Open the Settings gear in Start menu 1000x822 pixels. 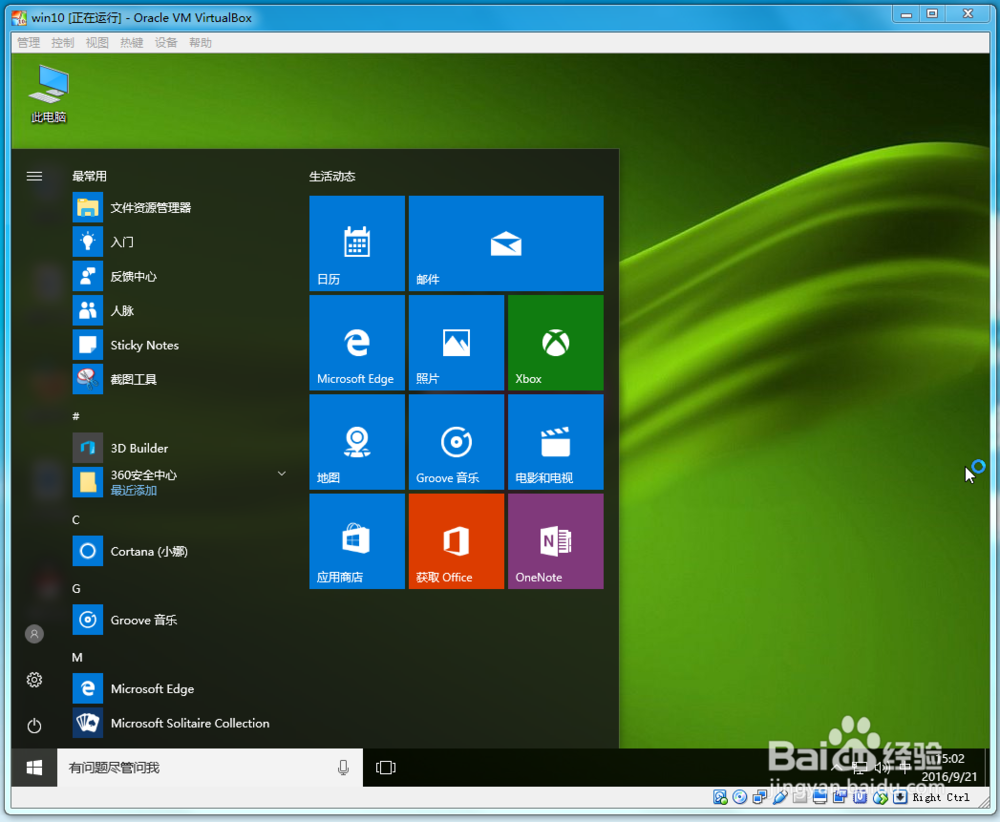pyautogui.click(x=34, y=680)
